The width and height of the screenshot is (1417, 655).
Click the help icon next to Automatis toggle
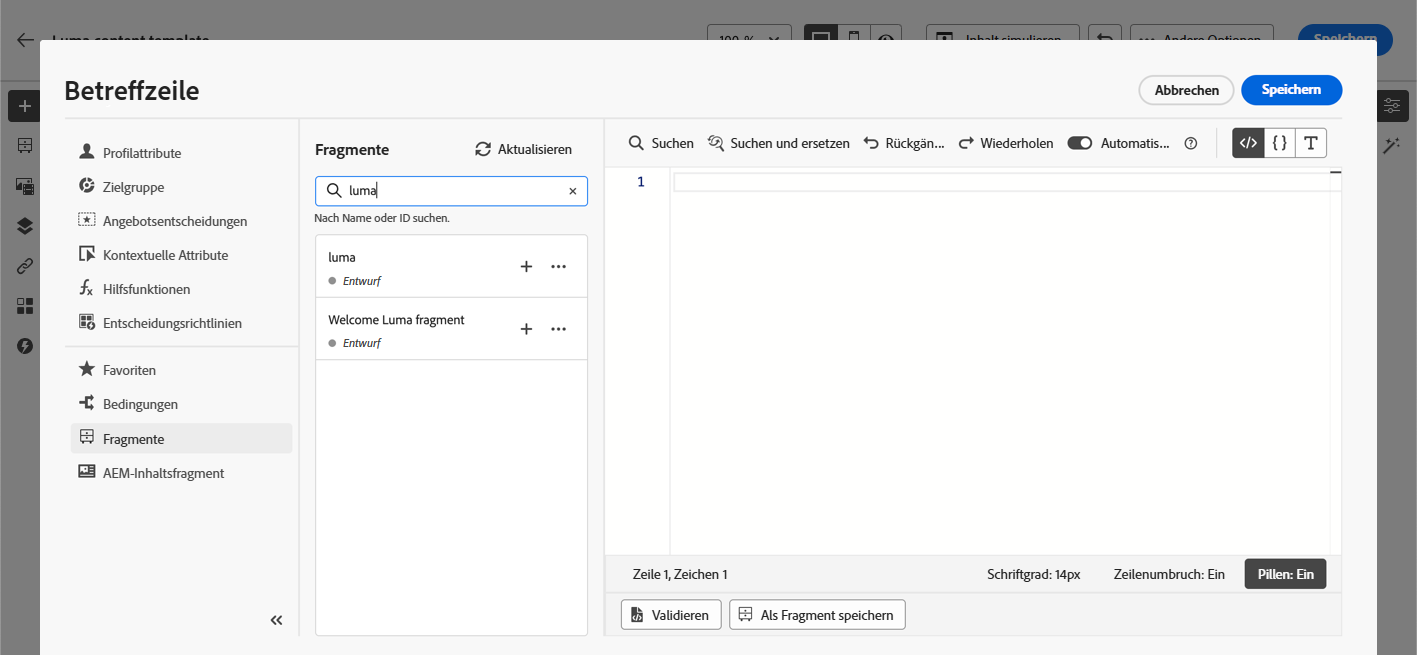click(1191, 143)
